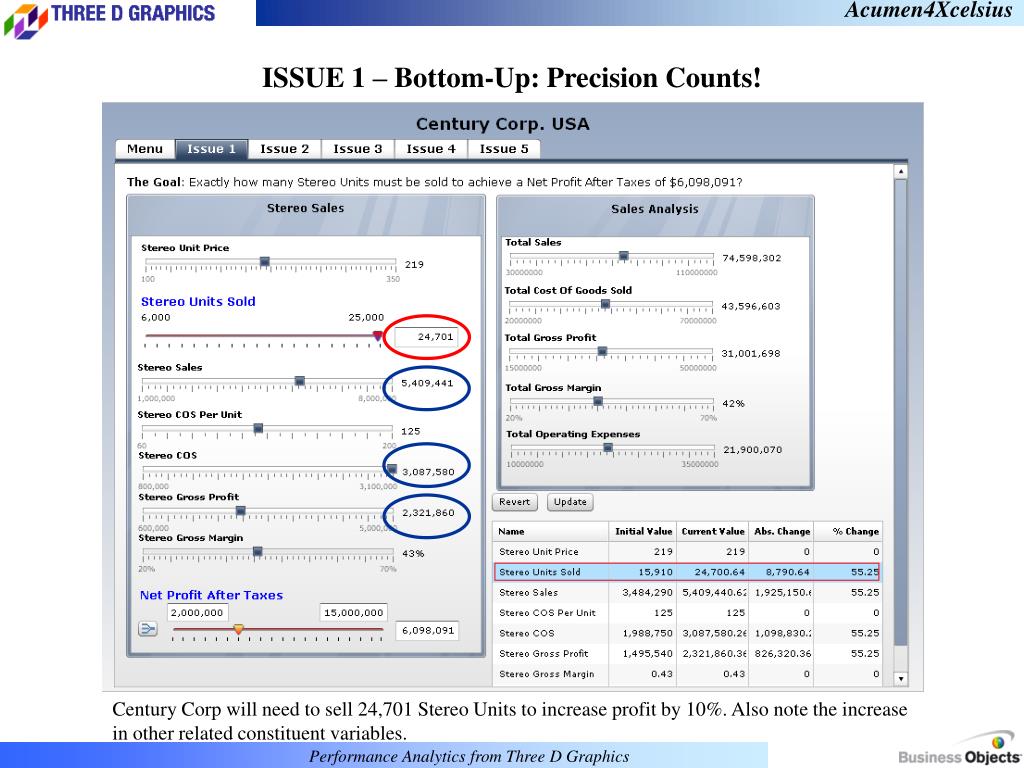Click the Total Gross Profit slider handle
This screenshot has width=1024, height=768.
(603, 351)
